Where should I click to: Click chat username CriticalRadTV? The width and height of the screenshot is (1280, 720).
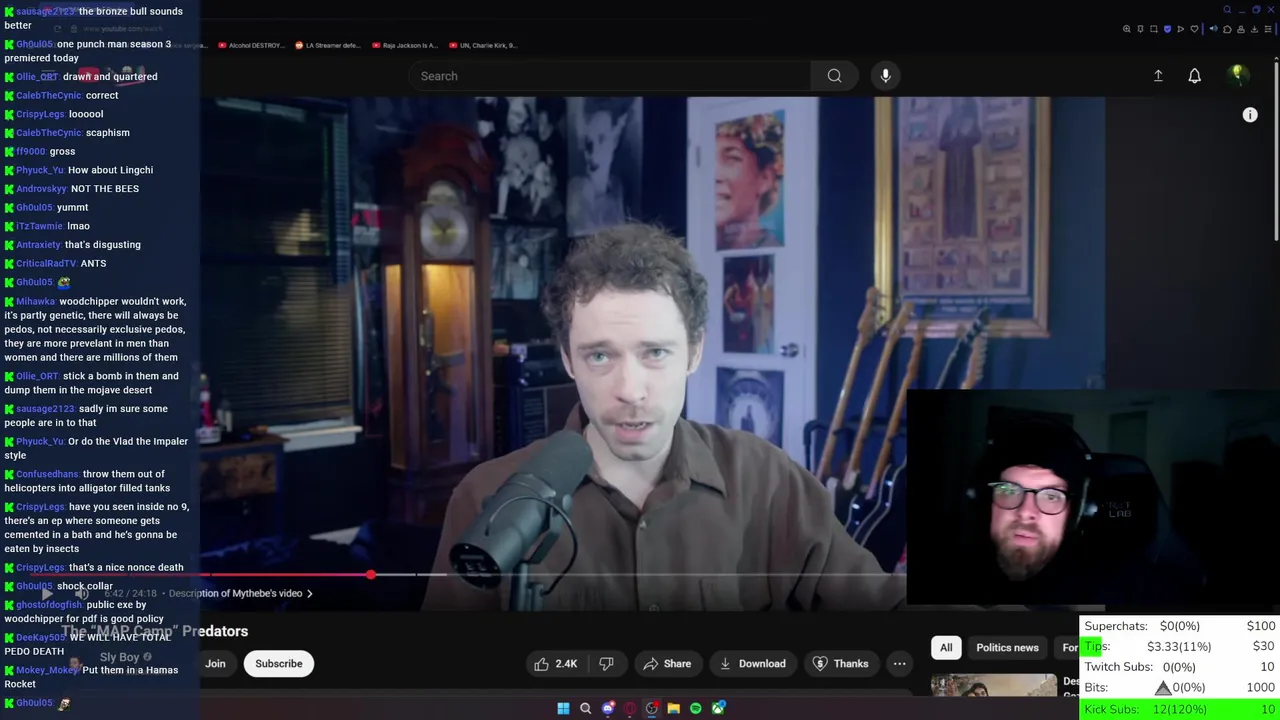point(46,264)
